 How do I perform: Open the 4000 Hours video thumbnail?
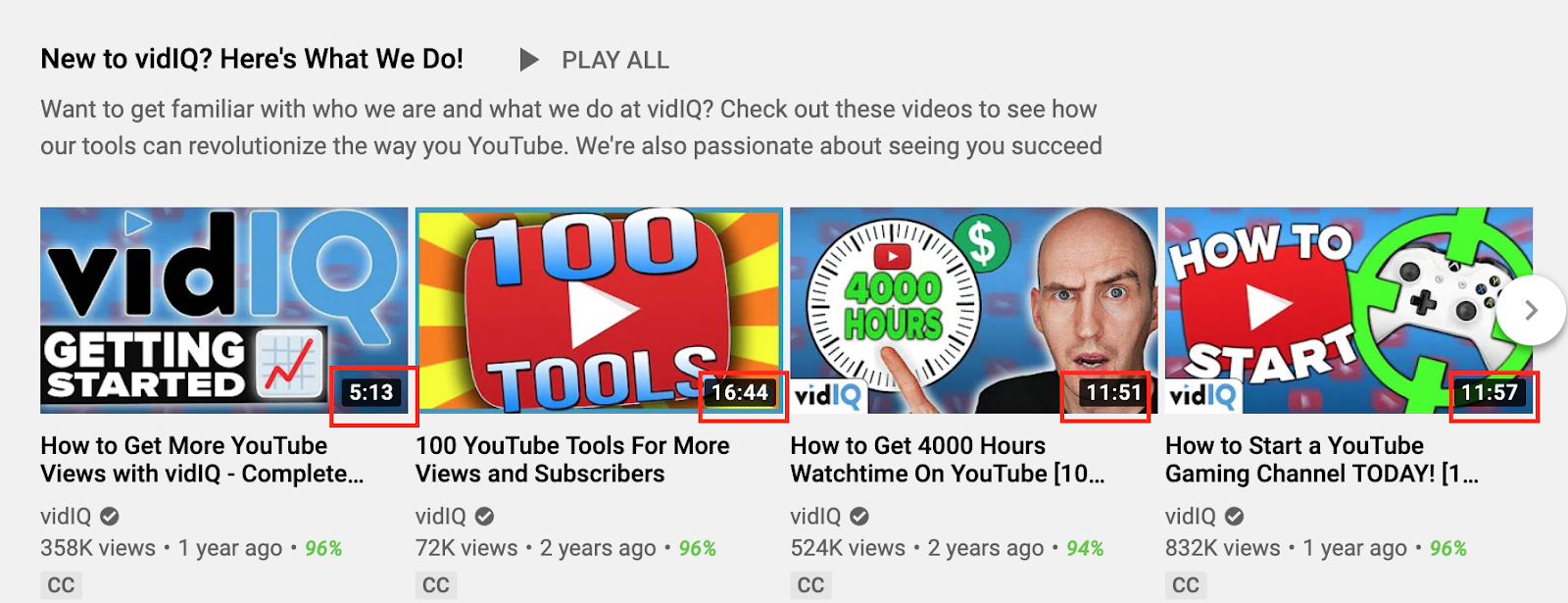[x=974, y=310]
